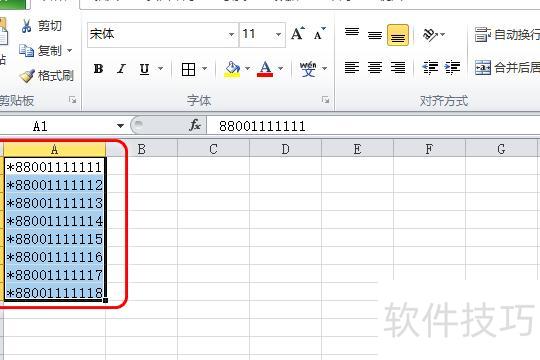Click Merge and Center (合并后居中)

(x=507, y=68)
